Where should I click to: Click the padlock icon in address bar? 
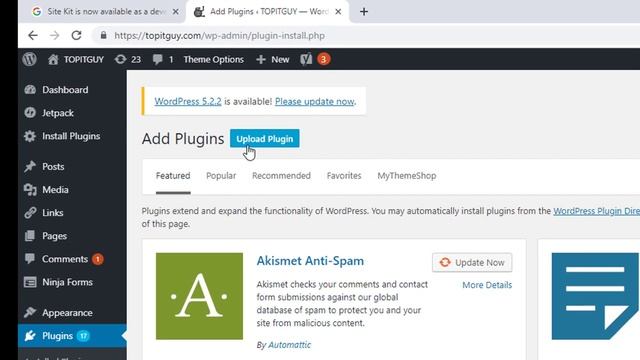(103, 36)
